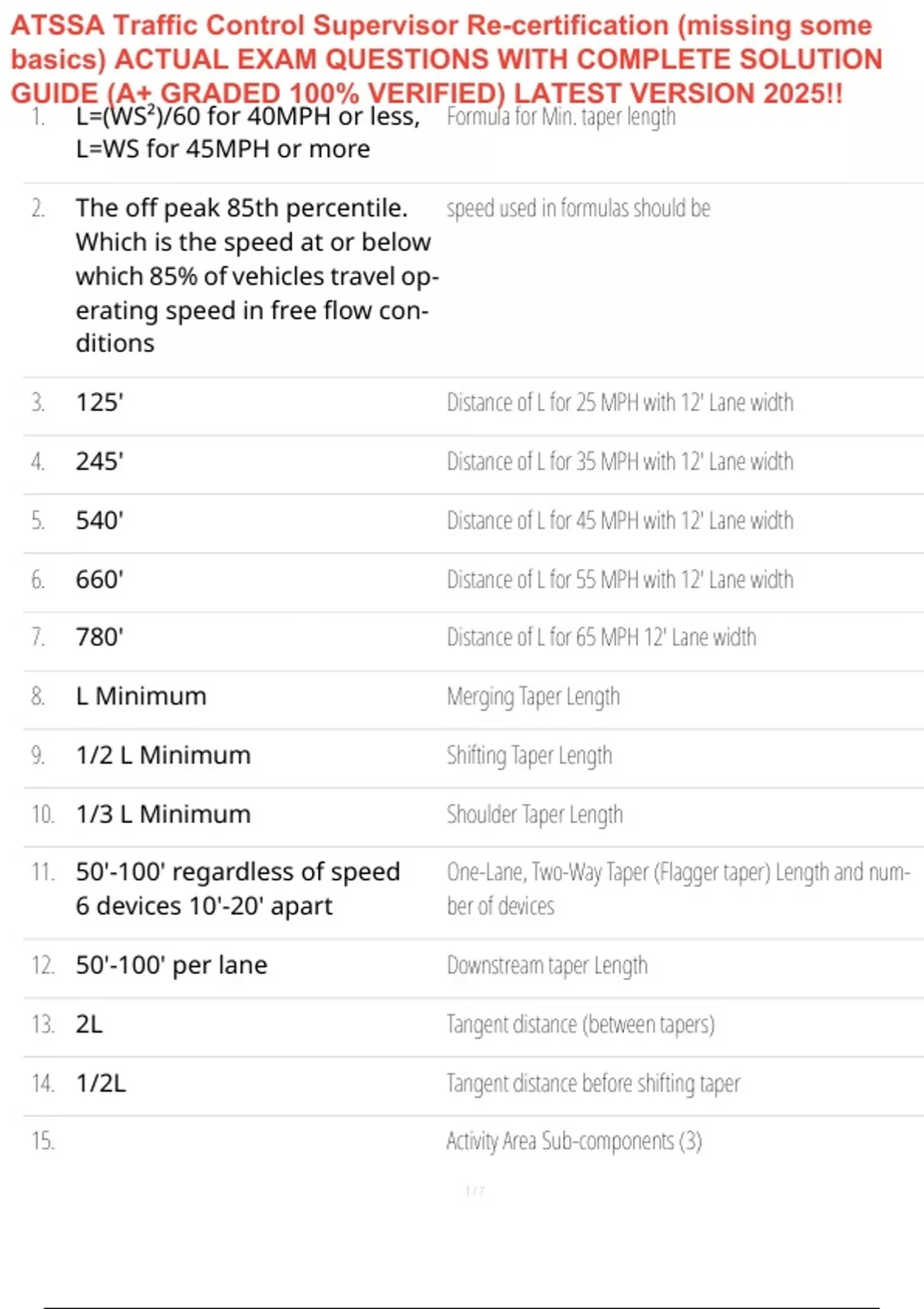Click 'Distance of L for 35 MPH' definition
Viewport: 924px width, 1309px height.
coord(620,462)
